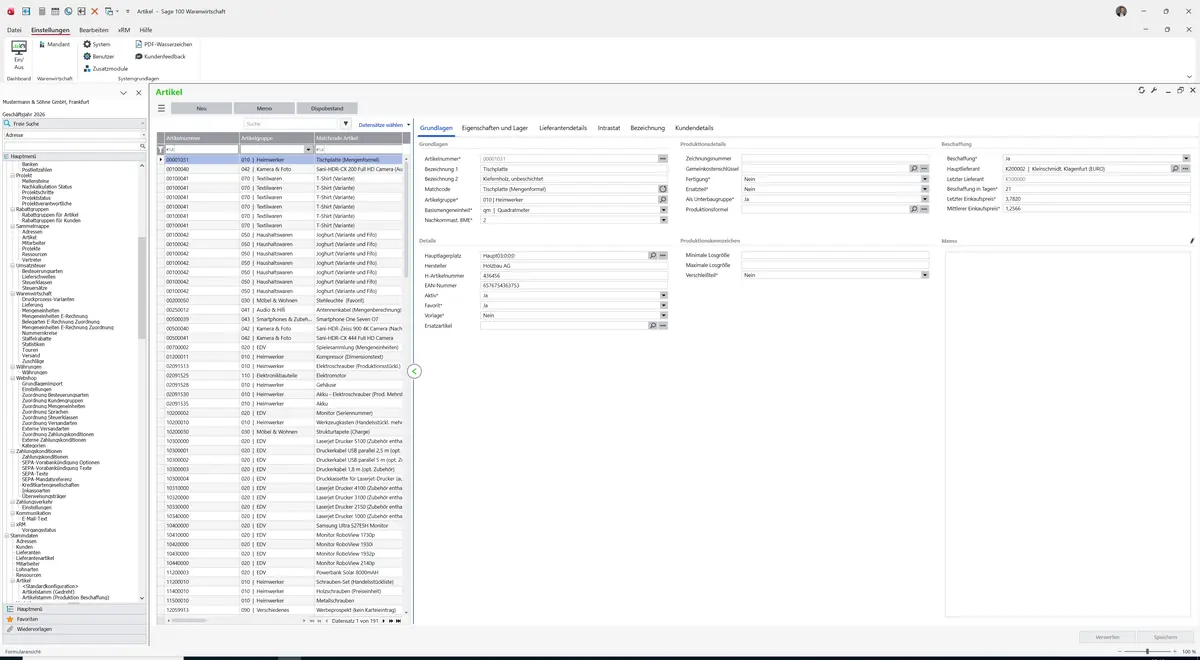
Task: Switch to Lieferantendetails tab
Action: click(563, 128)
